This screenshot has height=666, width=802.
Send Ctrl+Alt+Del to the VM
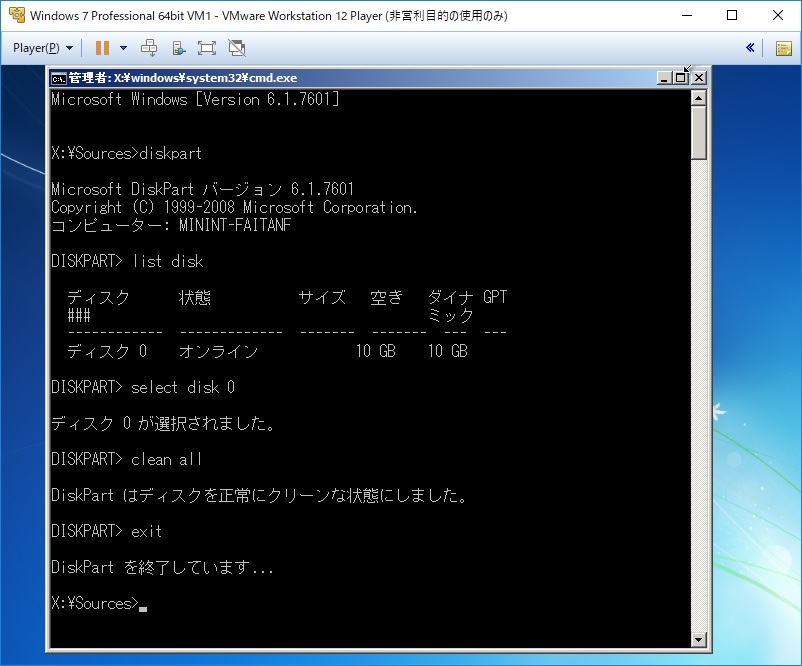click(149, 48)
